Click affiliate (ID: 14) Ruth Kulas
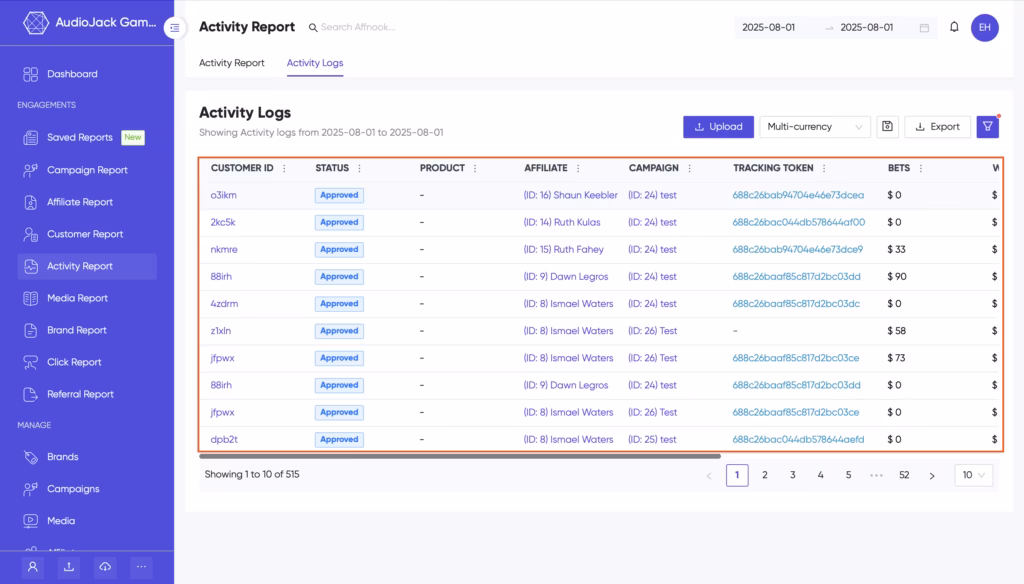Screen dimensions: 1024x584 pyautogui.click(x=562, y=222)
